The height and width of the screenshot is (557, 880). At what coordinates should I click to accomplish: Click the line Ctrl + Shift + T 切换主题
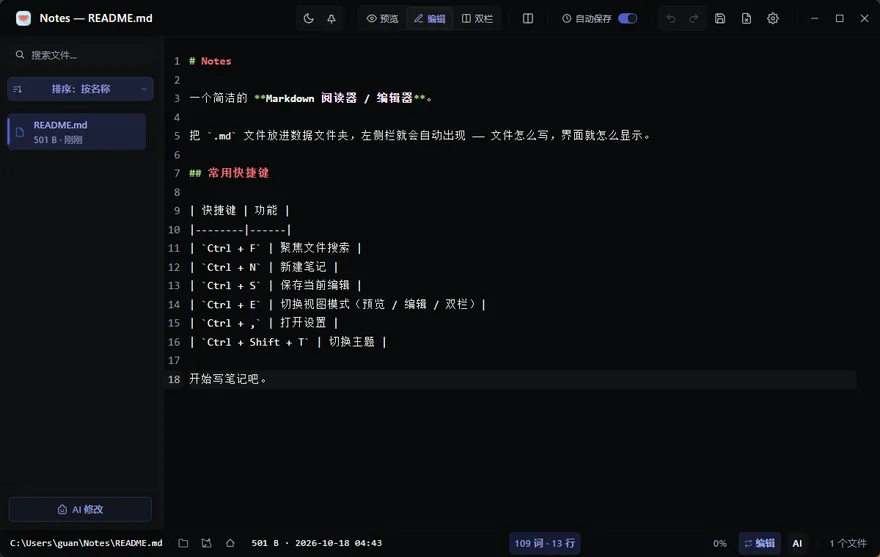287,342
